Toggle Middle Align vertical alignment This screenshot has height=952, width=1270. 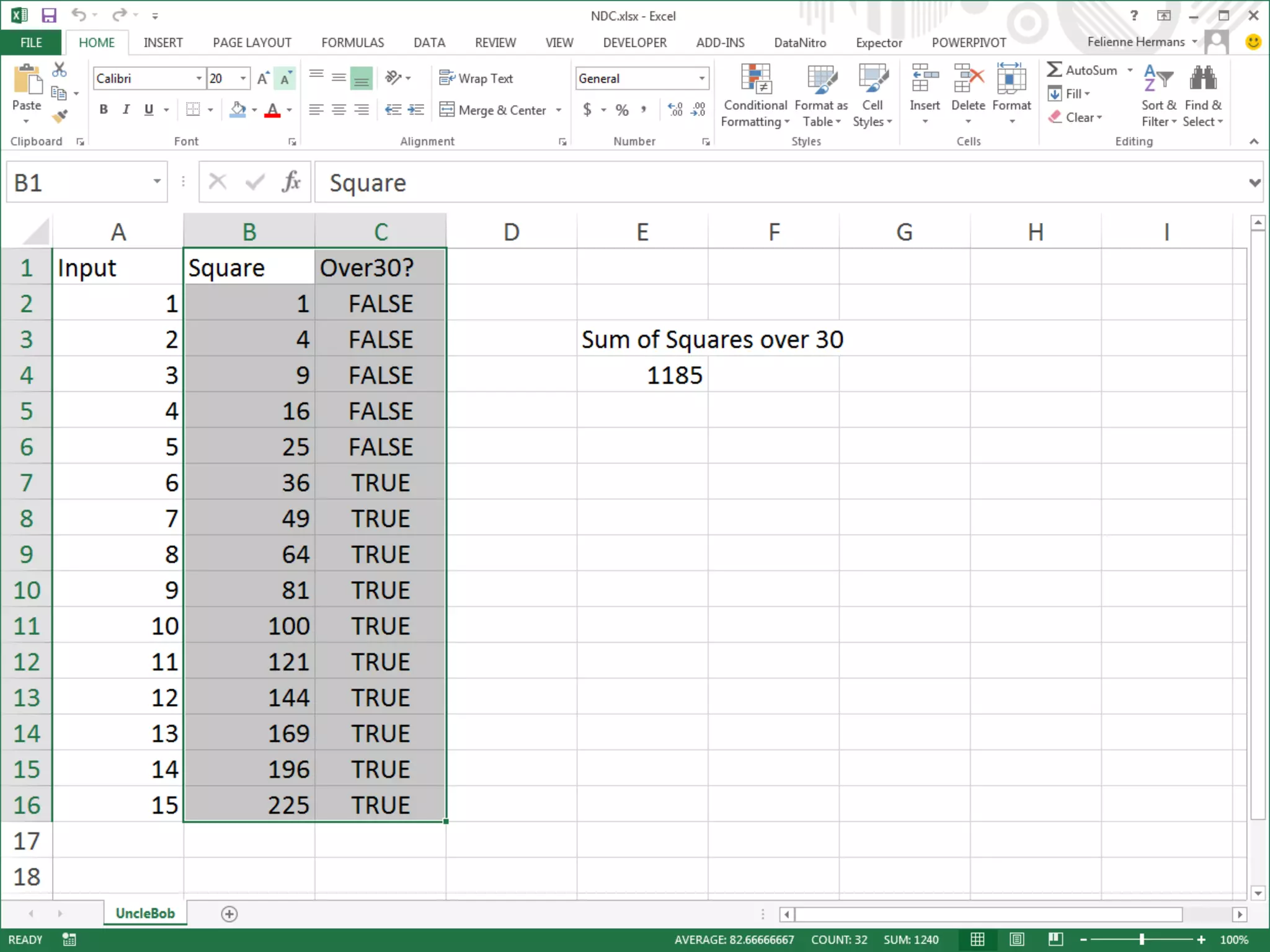click(x=339, y=78)
